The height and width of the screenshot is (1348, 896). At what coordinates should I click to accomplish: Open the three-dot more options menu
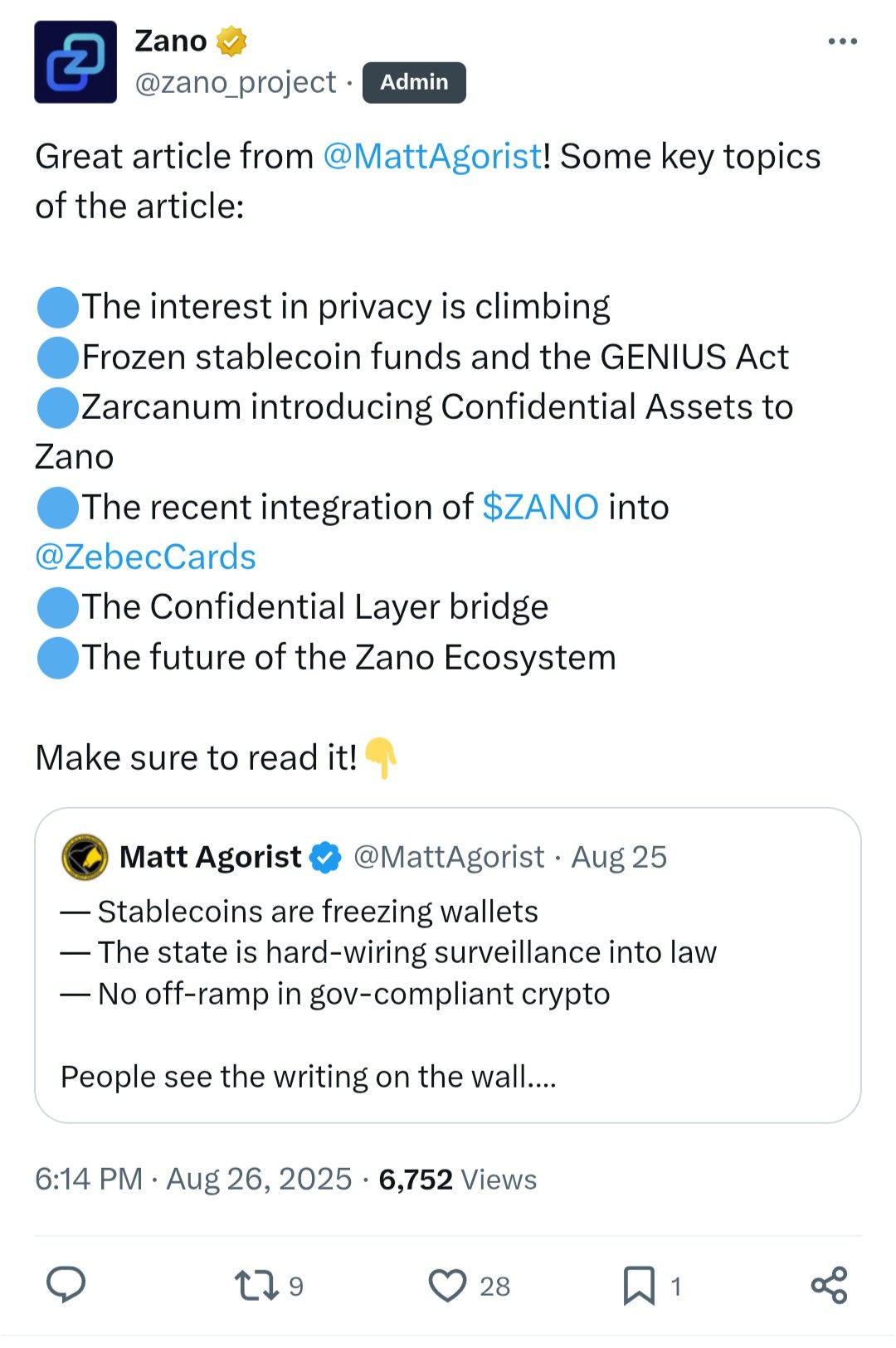(x=842, y=41)
